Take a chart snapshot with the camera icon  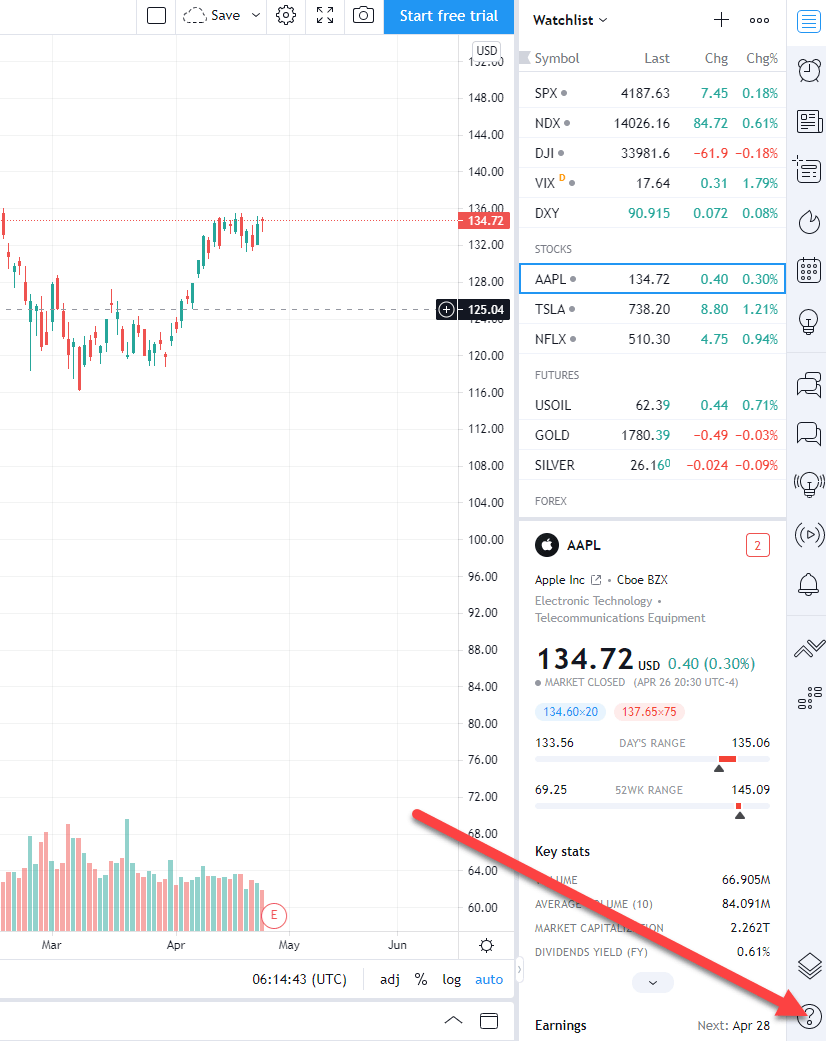coord(363,16)
